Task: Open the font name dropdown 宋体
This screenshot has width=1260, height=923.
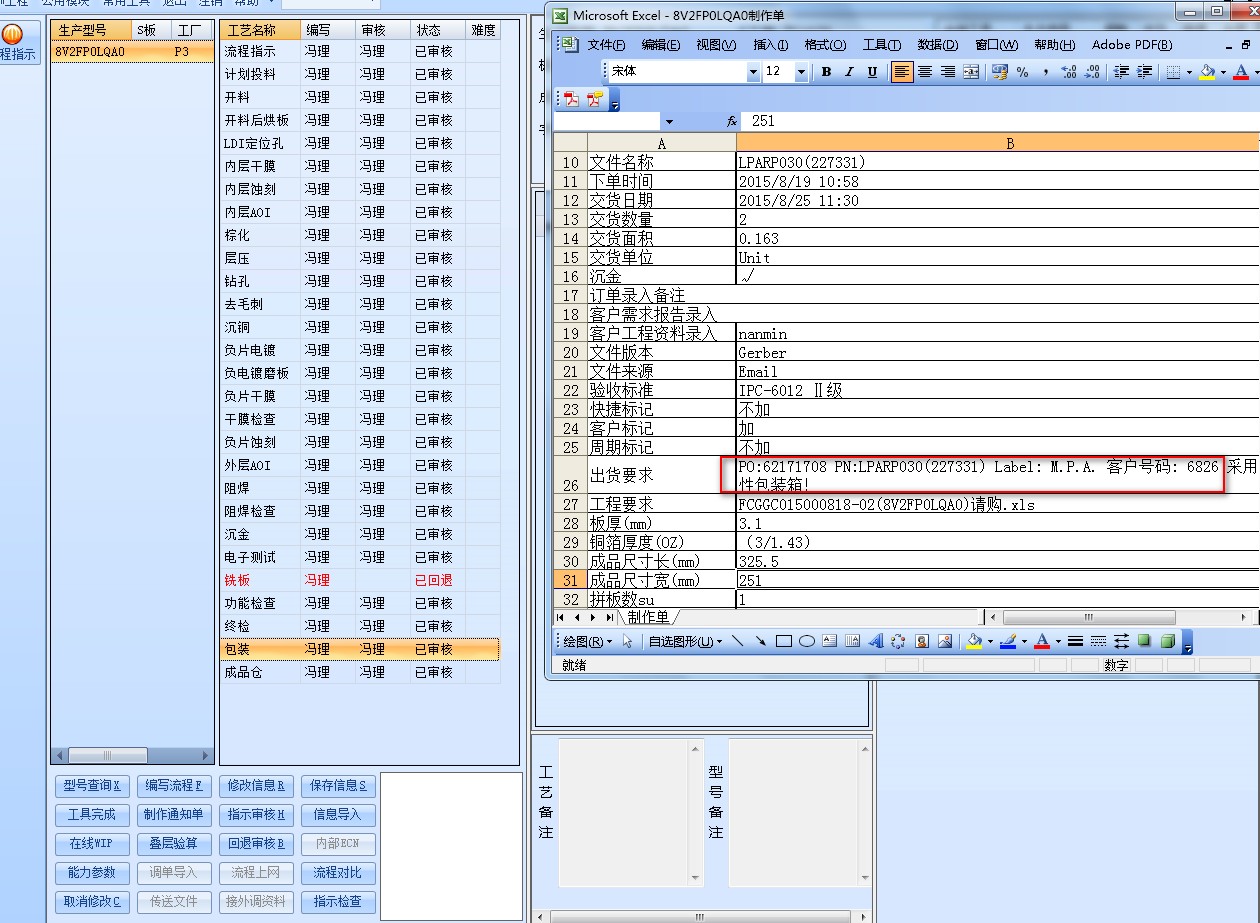Action: pyautogui.click(x=753, y=72)
